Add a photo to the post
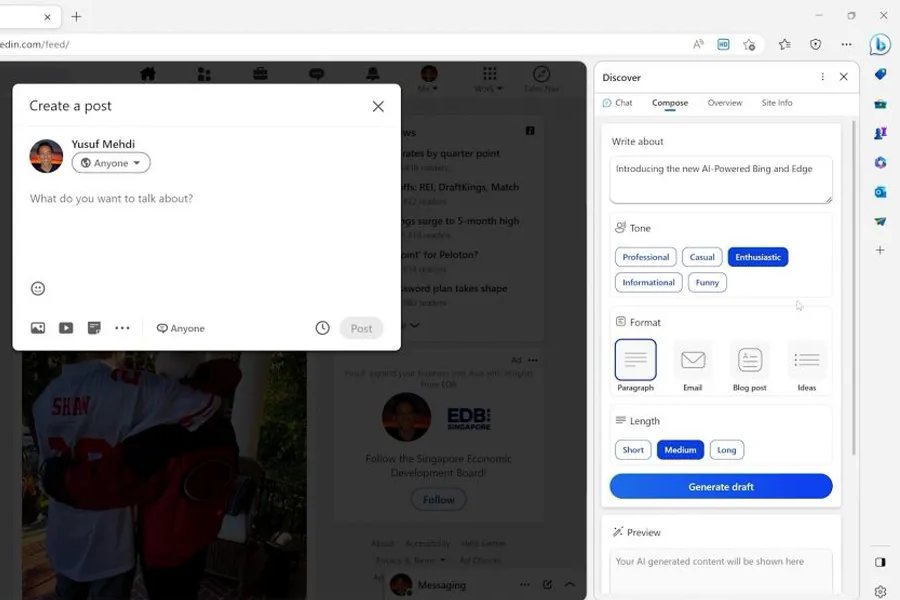 click(38, 328)
